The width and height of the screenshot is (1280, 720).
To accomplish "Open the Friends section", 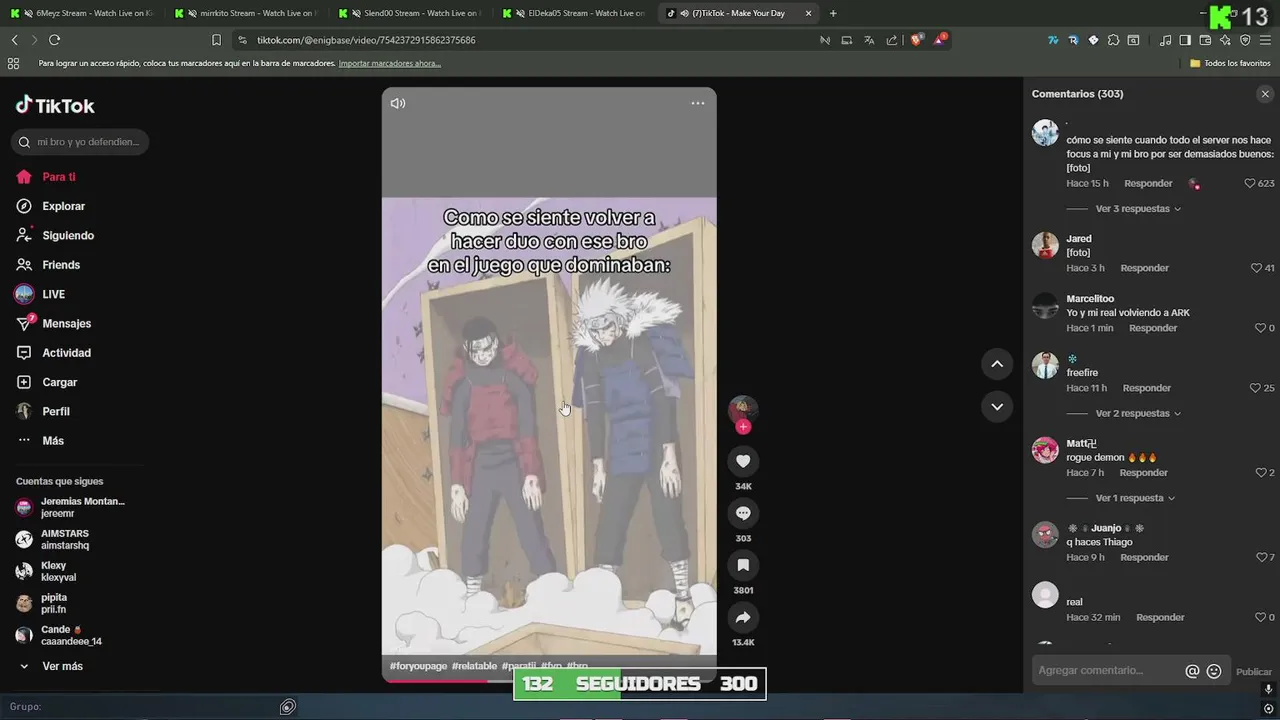I will (x=48, y=265).
